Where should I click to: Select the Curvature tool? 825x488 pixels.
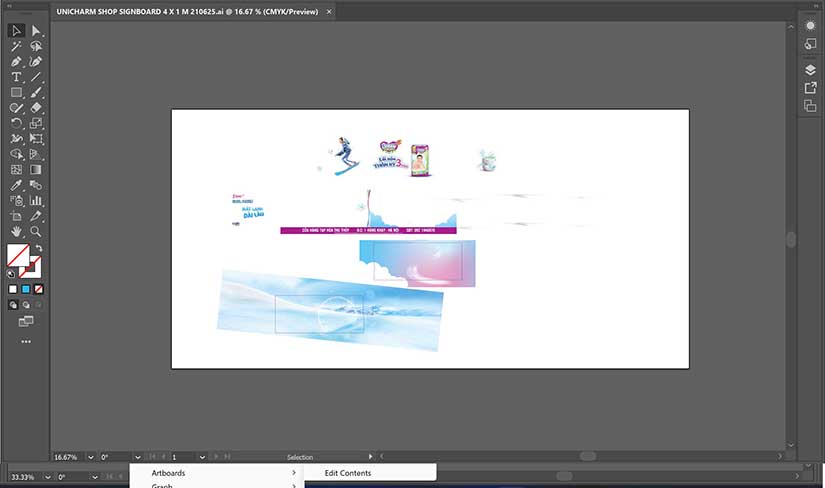click(36, 62)
